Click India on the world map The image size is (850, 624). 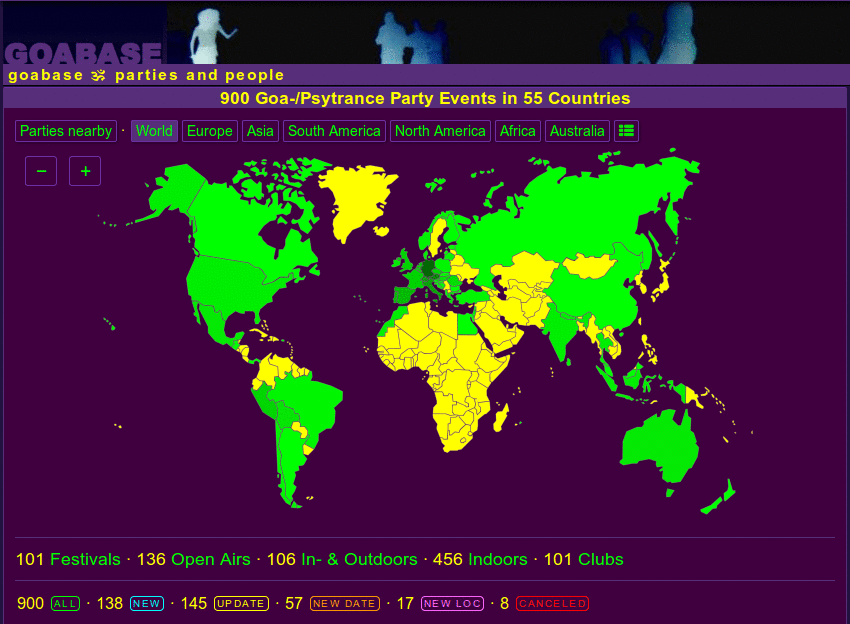[x=561, y=331]
